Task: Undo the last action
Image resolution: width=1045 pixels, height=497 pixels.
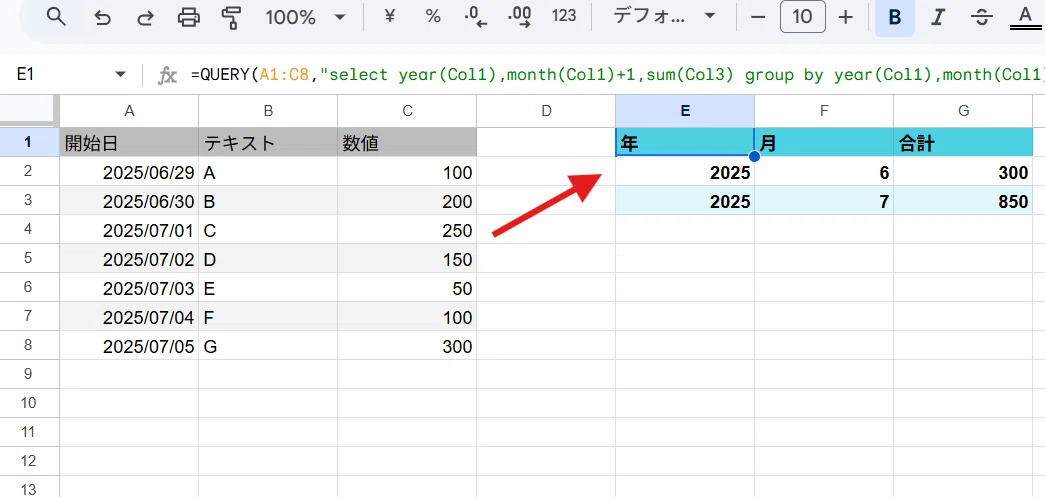Action: [102, 18]
